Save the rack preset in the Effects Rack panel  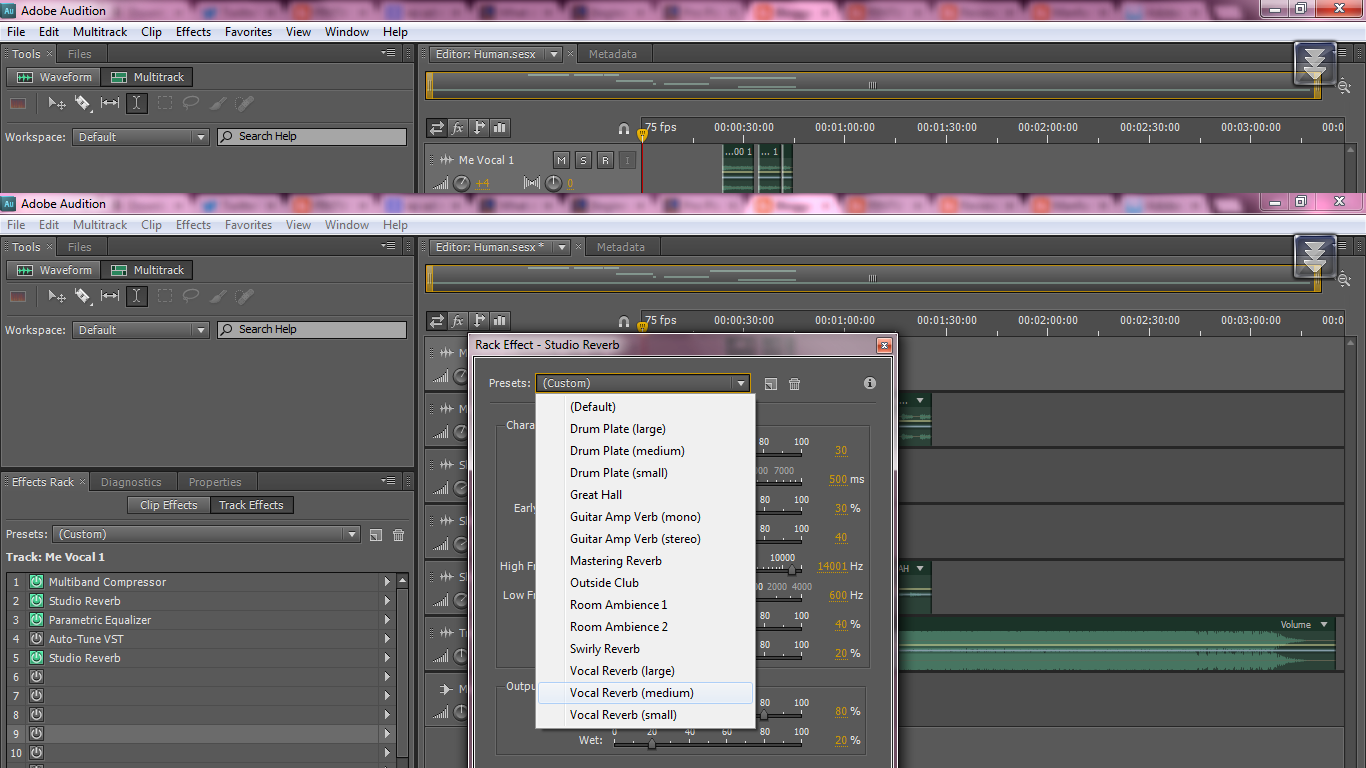pos(376,535)
